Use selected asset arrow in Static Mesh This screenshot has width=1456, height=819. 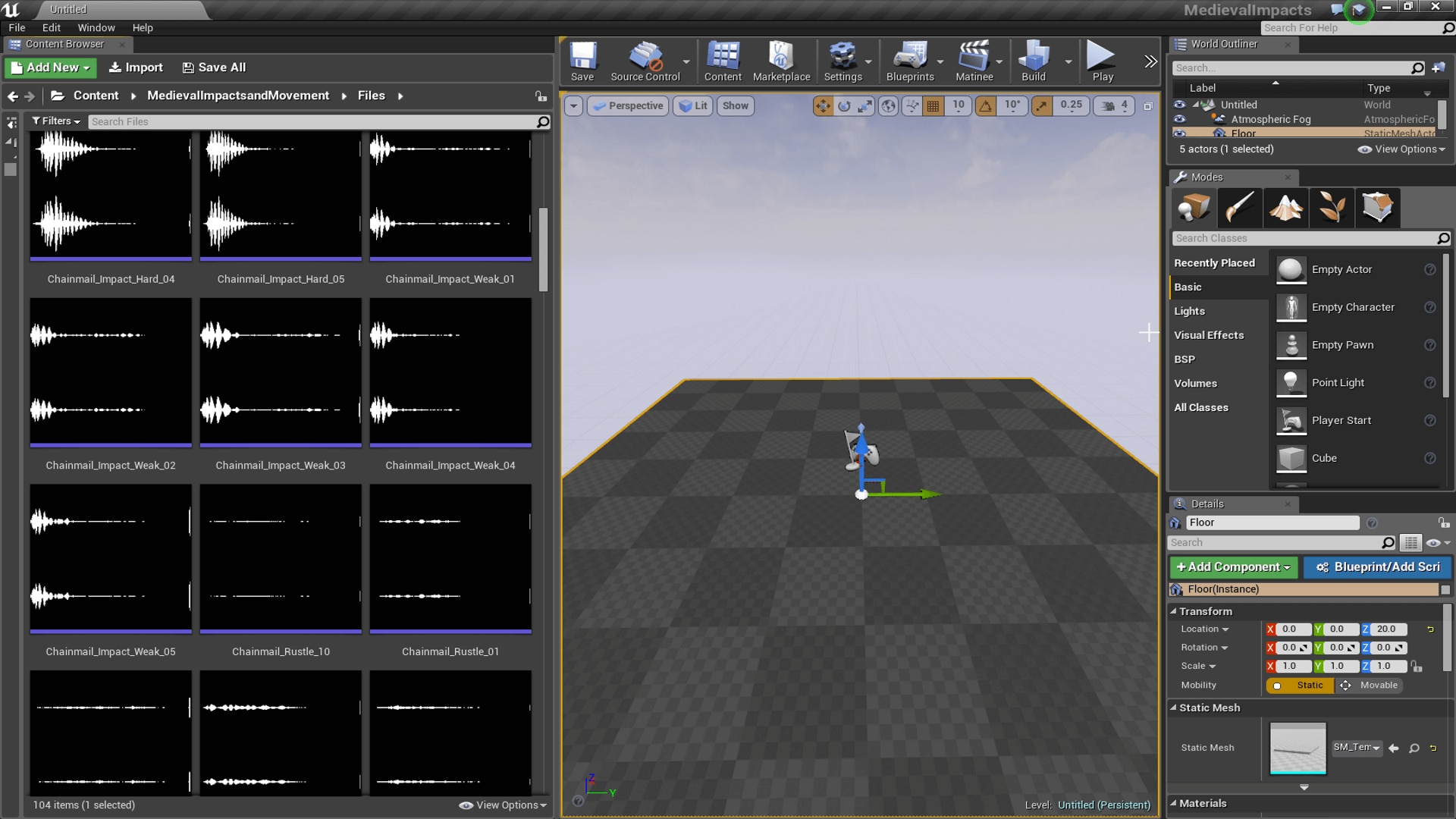(1394, 748)
